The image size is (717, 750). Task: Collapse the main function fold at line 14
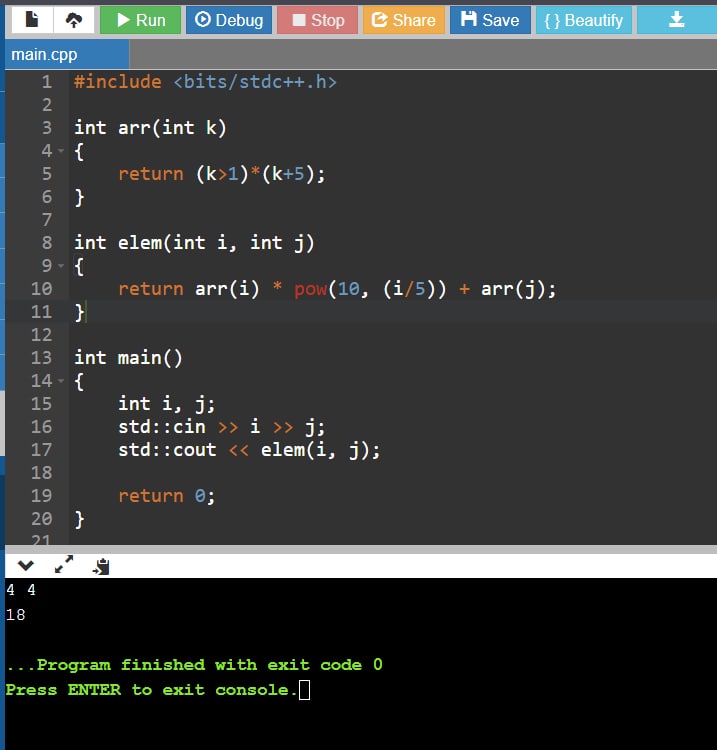[61, 381]
